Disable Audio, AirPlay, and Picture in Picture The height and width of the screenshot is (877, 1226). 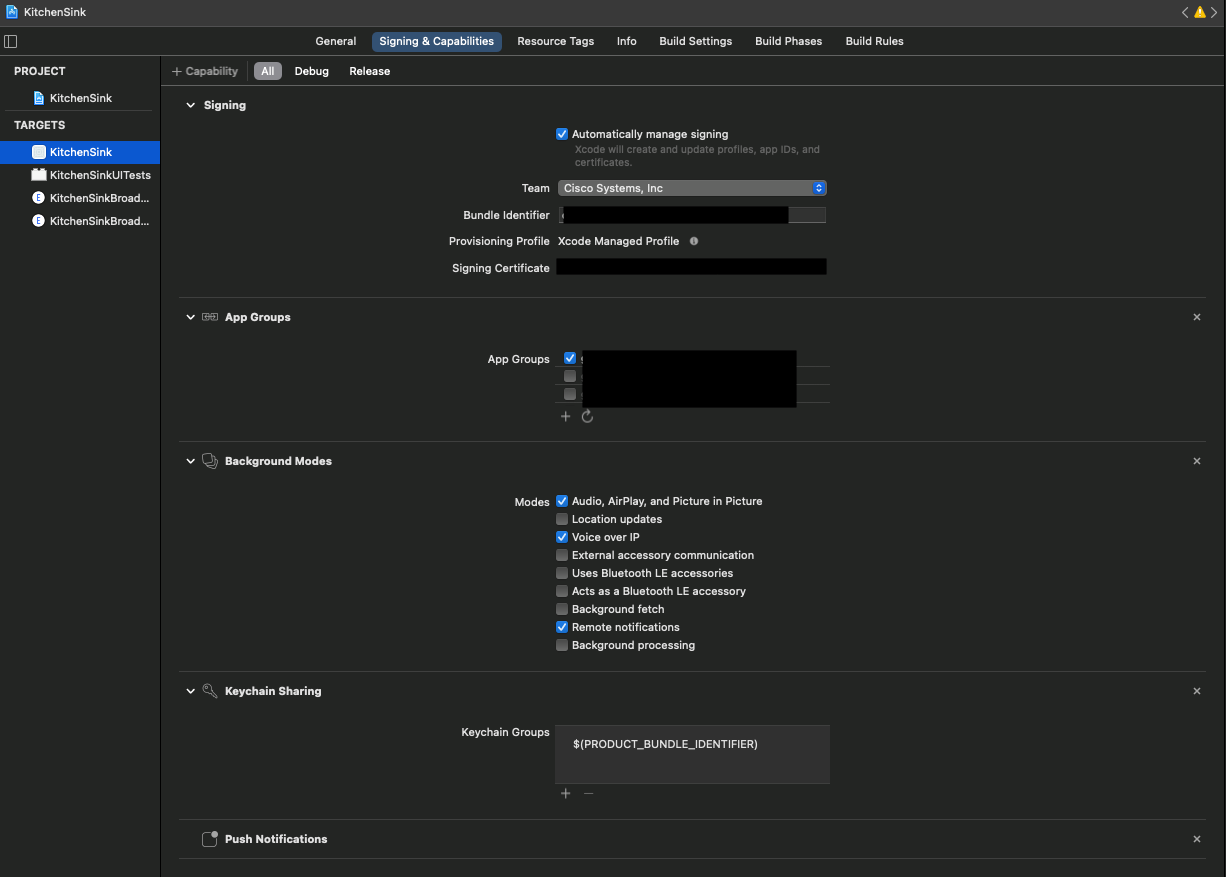pos(562,501)
